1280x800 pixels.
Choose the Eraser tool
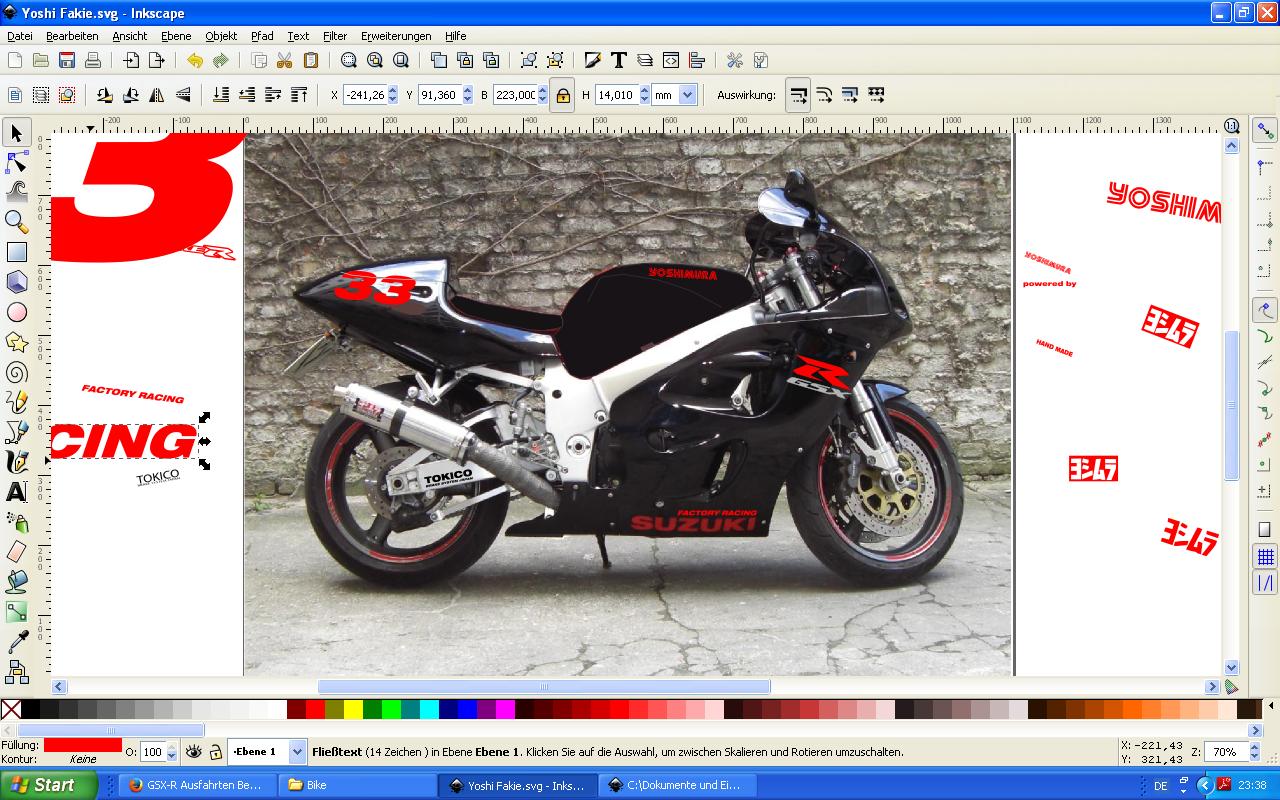[x=16, y=552]
